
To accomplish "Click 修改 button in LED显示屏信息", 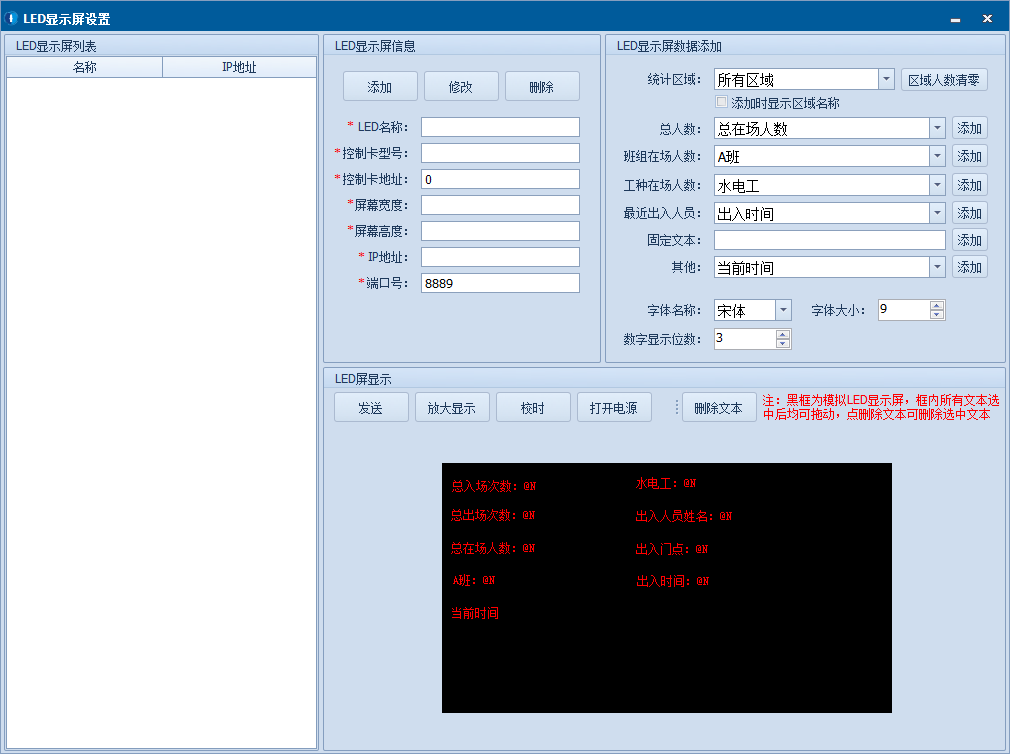I will [461, 87].
